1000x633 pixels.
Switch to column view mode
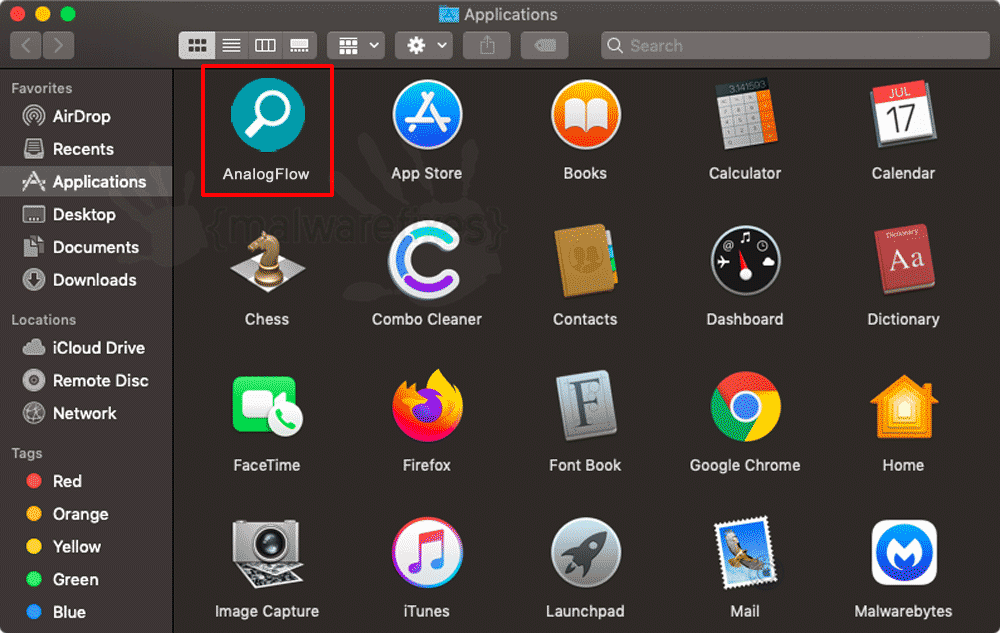click(265, 45)
